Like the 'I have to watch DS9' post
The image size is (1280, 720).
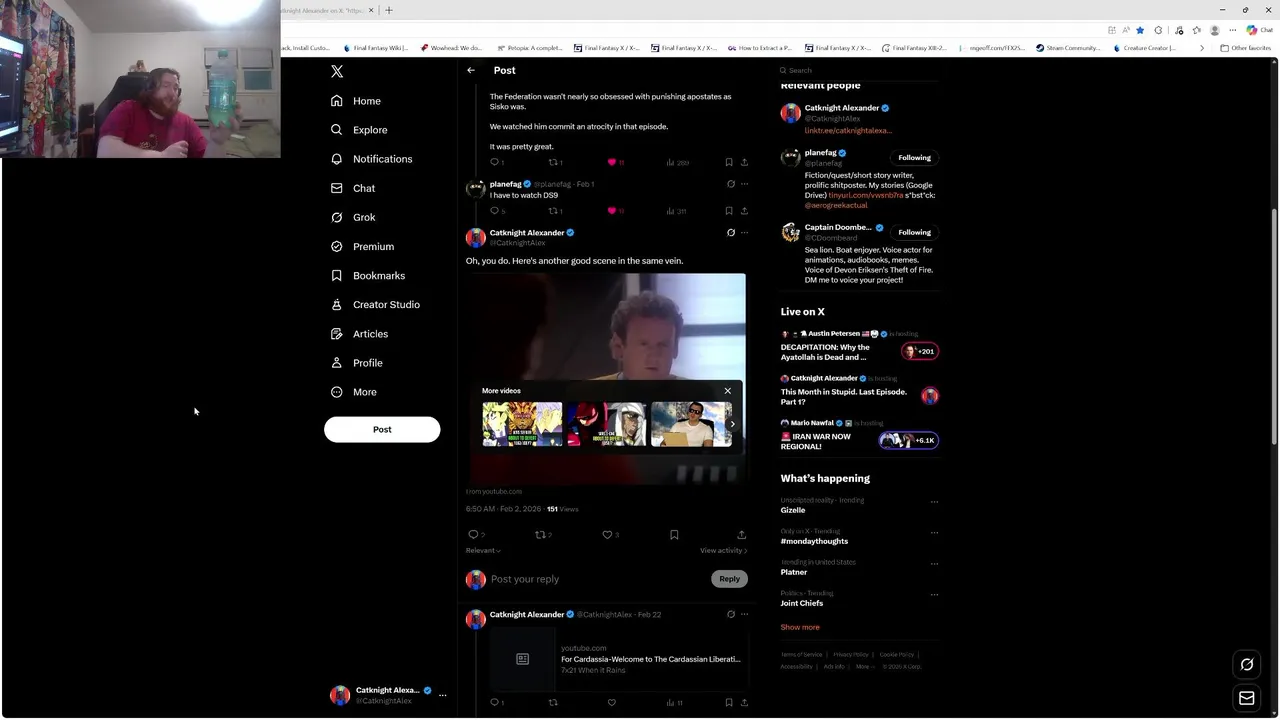(612, 211)
